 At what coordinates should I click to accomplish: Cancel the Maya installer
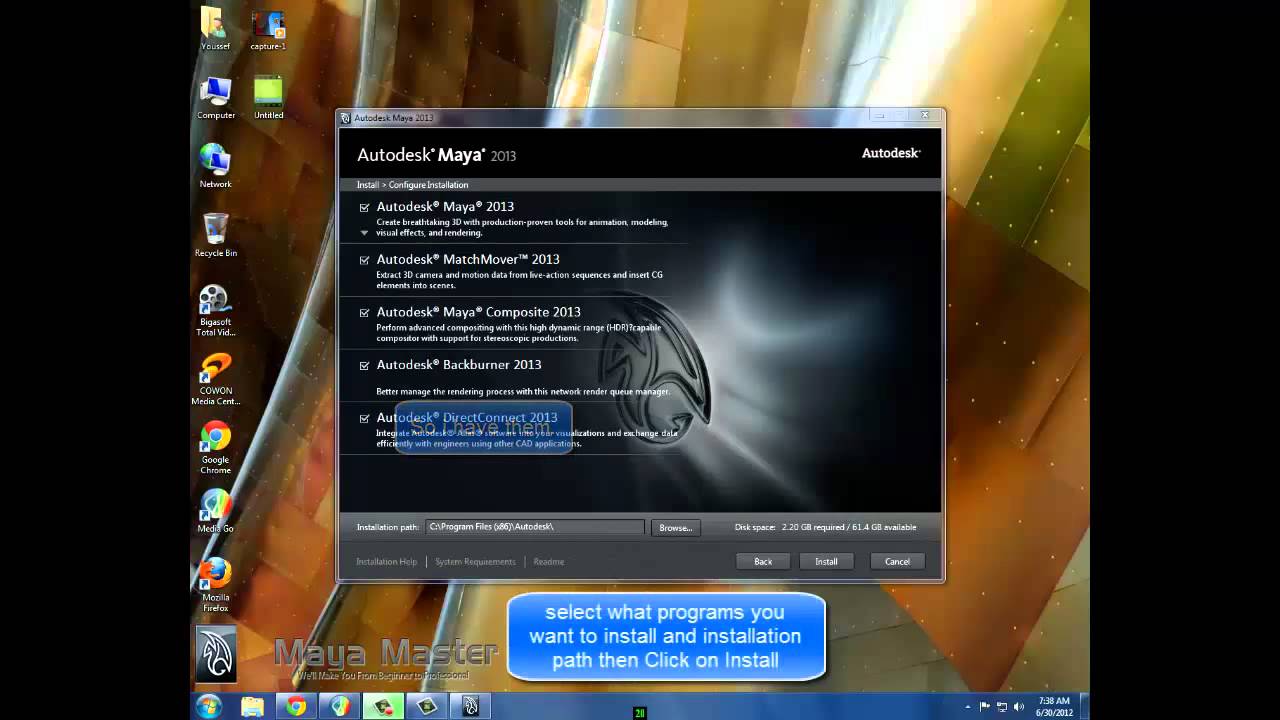point(897,561)
